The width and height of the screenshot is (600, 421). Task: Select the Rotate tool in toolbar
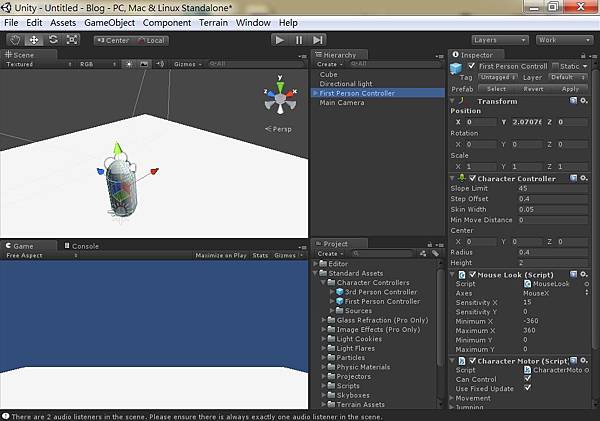(x=53, y=40)
